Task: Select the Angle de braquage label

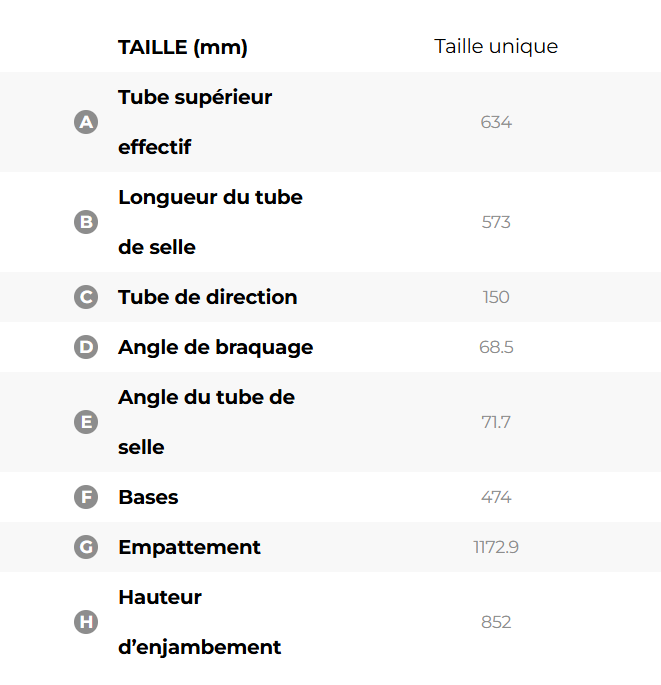Action: pyautogui.click(x=215, y=347)
